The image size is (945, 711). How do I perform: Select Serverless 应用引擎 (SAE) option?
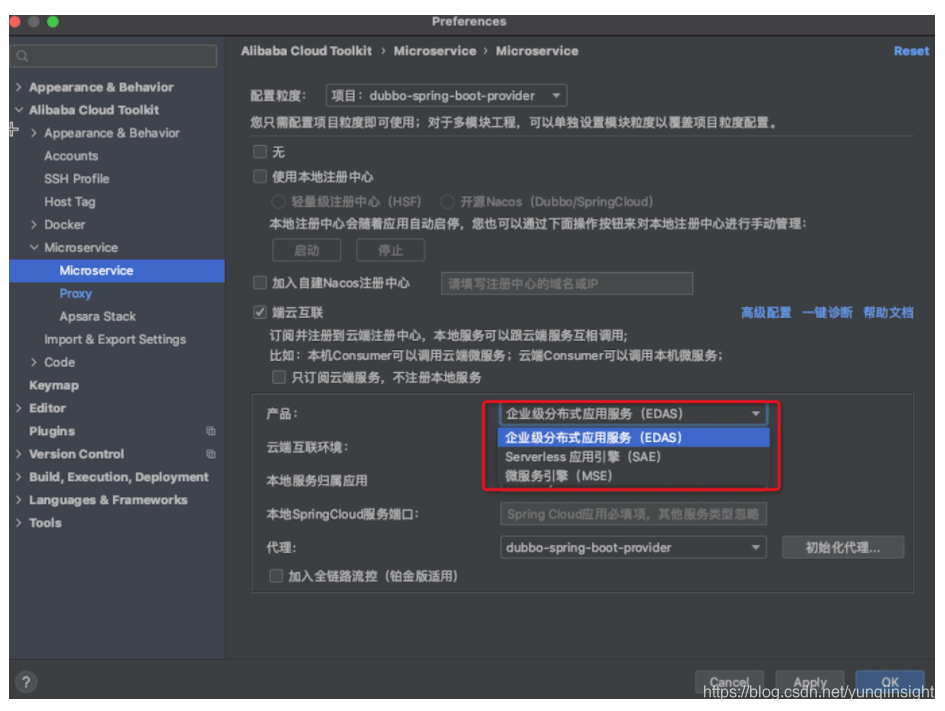633,457
